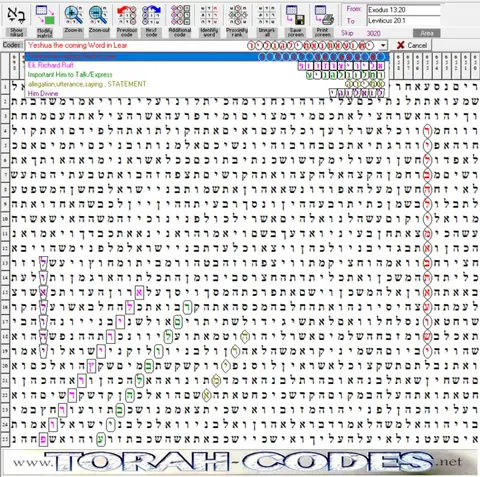This screenshot has height=477, width=480.
Task: Click the www.Torah-Codes.net banner
Action: pos(239,462)
